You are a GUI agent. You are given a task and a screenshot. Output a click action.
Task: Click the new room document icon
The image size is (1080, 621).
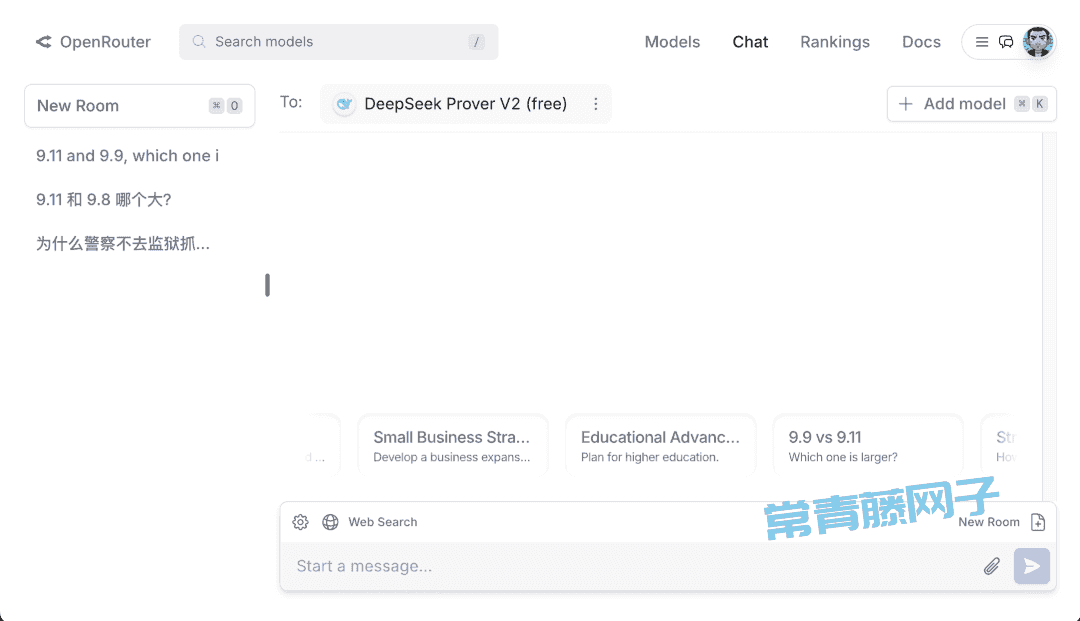tap(1038, 522)
